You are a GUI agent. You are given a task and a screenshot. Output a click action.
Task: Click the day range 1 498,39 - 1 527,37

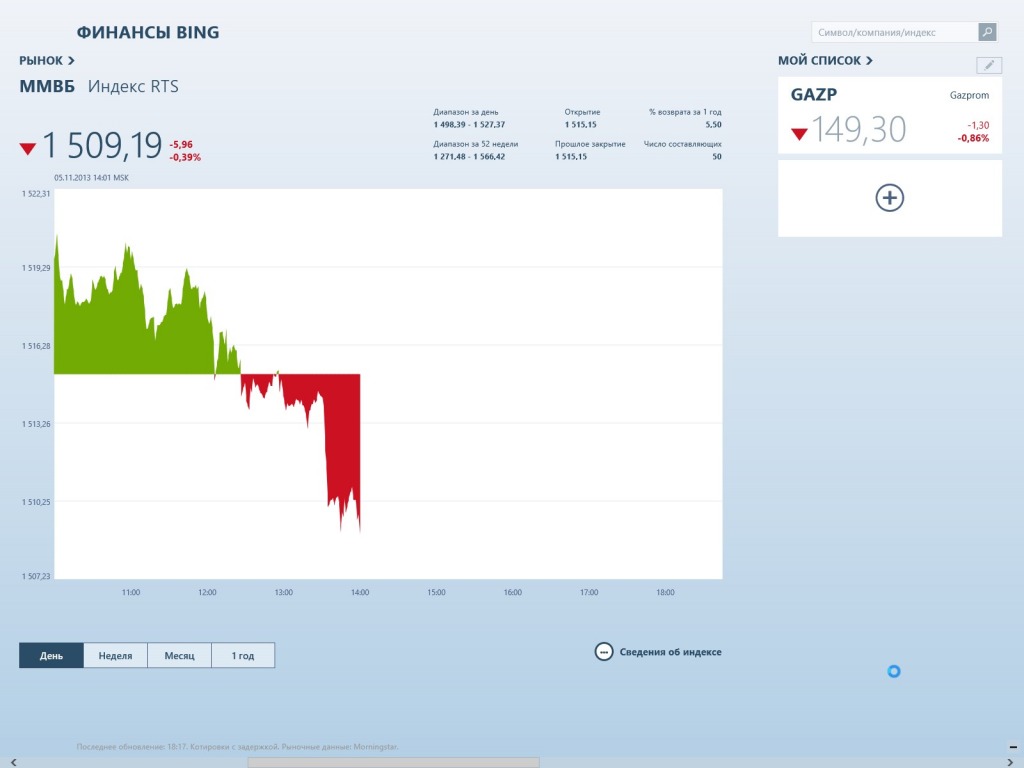click(469, 125)
